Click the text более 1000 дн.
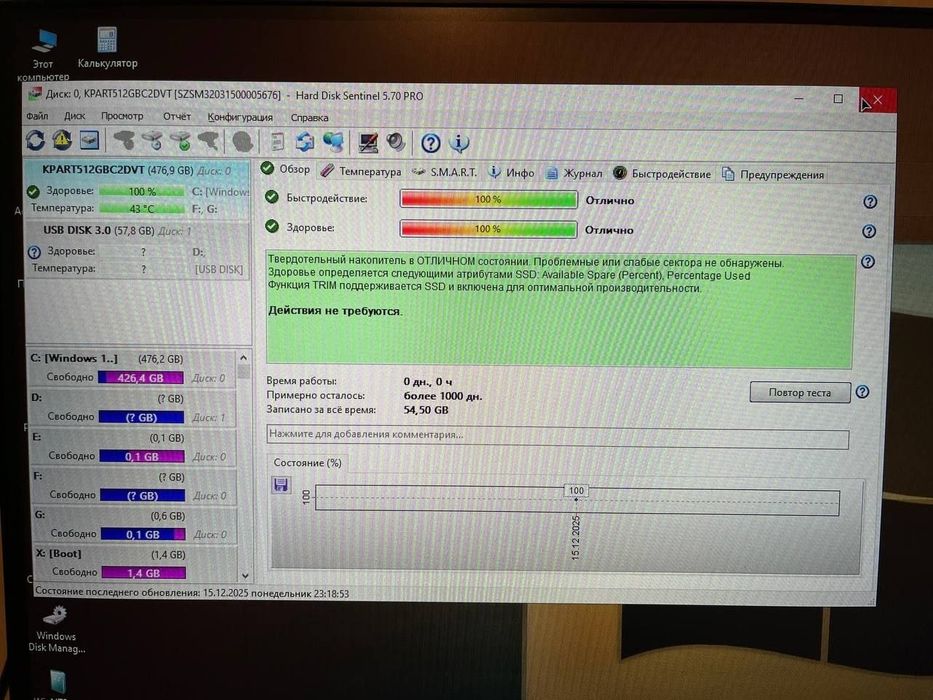The image size is (933, 700). point(443,396)
